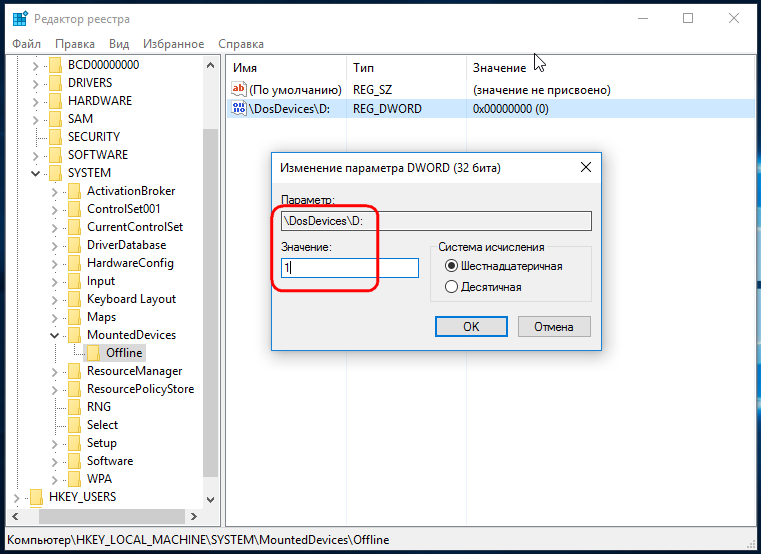The width and height of the screenshot is (761, 554).
Task: Close the DWORD edit dialog
Action: pyautogui.click(x=586, y=168)
